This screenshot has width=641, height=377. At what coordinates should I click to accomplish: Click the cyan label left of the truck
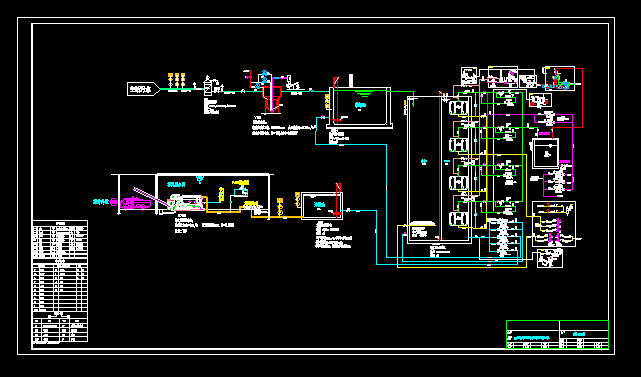(101, 202)
